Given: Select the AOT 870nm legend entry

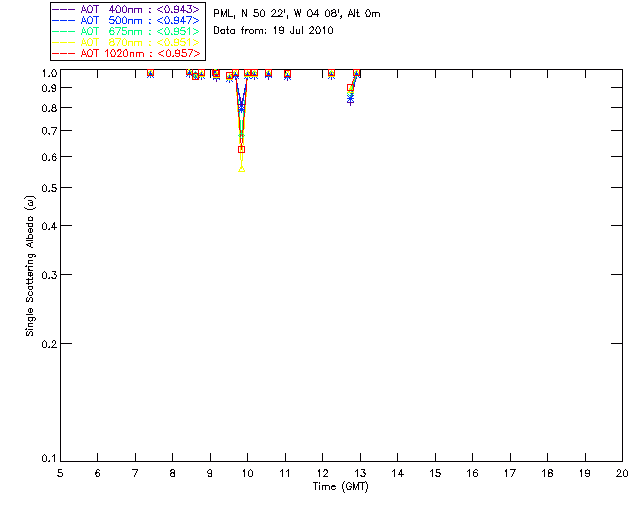Looking at the screenshot, I should (x=126, y=42).
